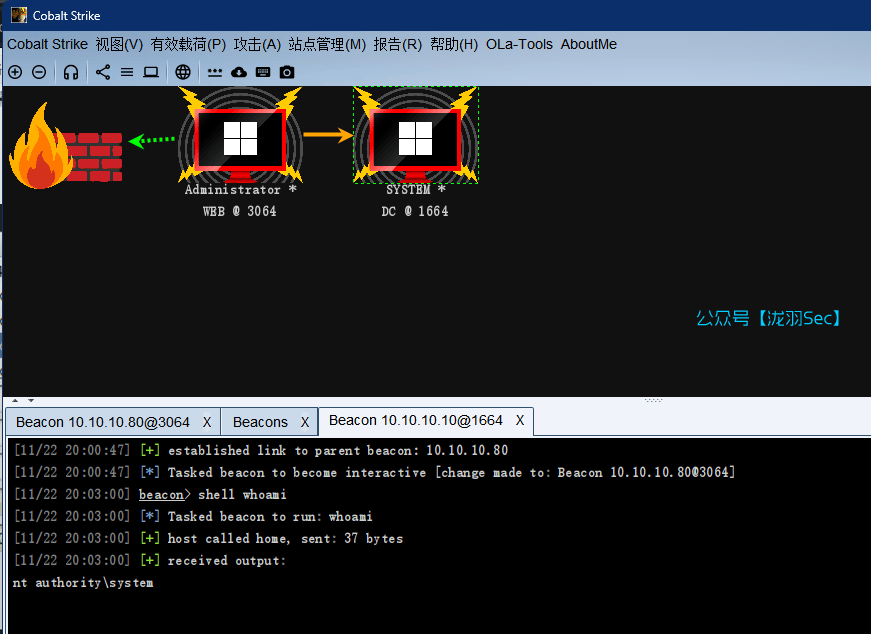
Task: Expand pane with the down arrow
Action: [x=31, y=400]
